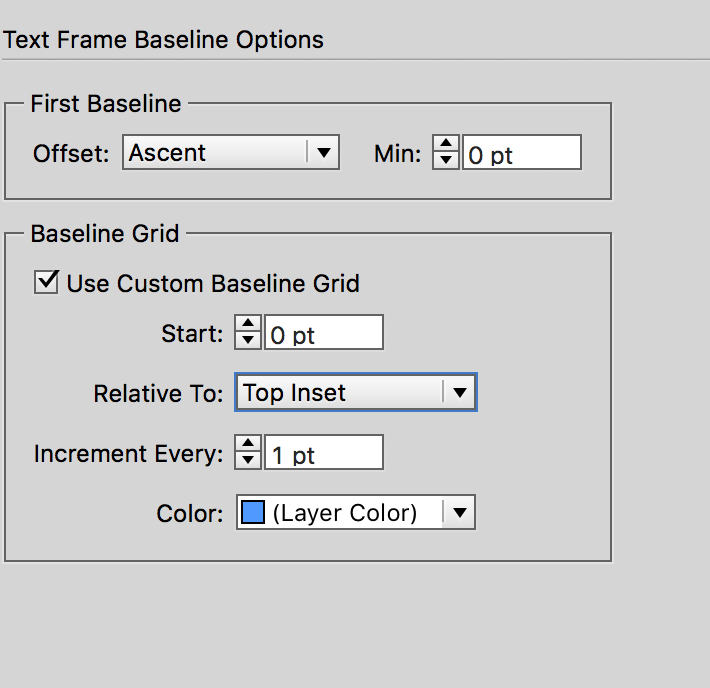Disable the Use Custom Baseline Grid checkbox

pyautogui.click(x=46, y=282)
